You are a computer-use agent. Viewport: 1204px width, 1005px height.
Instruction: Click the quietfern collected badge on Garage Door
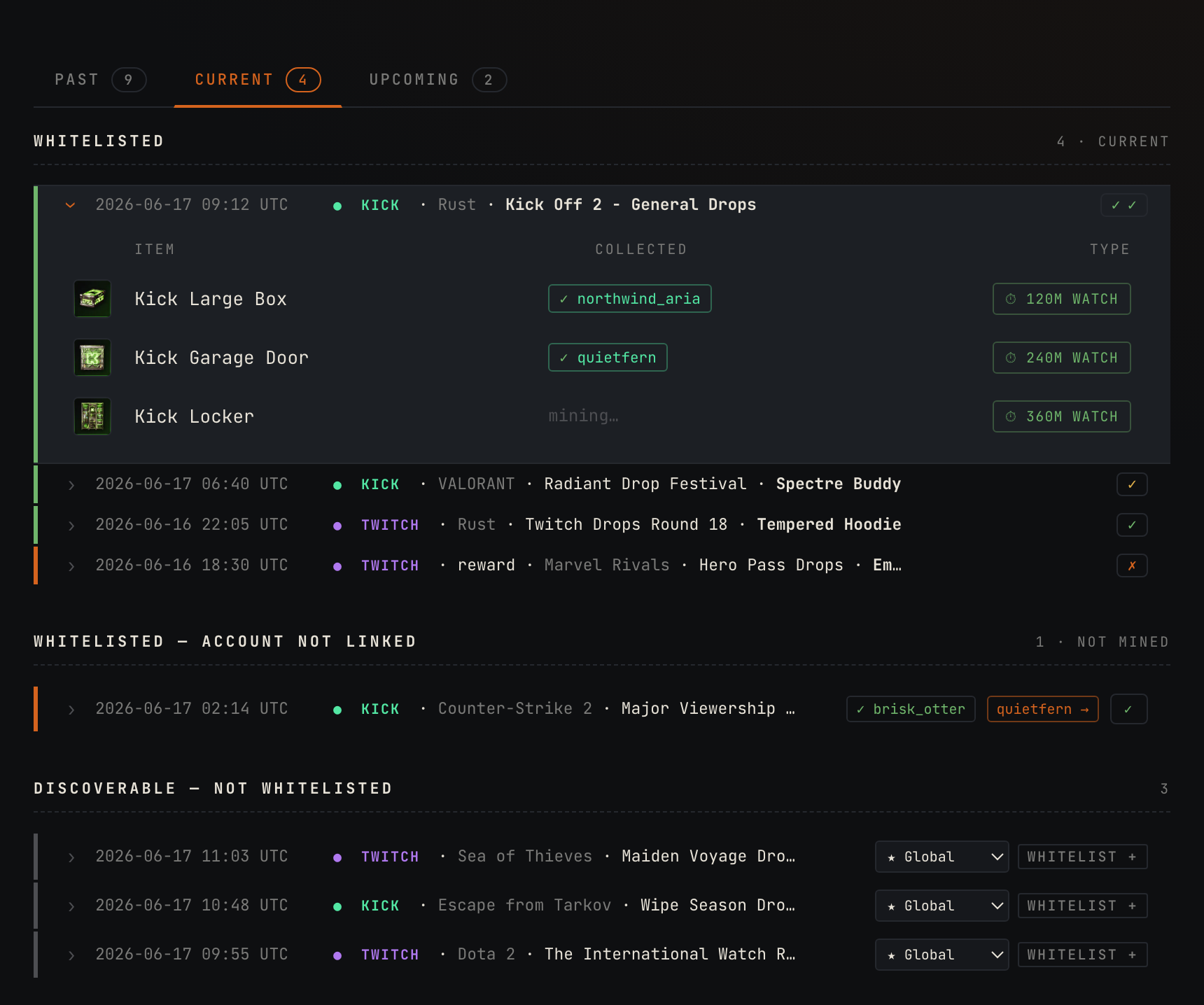tap(608, 358)
